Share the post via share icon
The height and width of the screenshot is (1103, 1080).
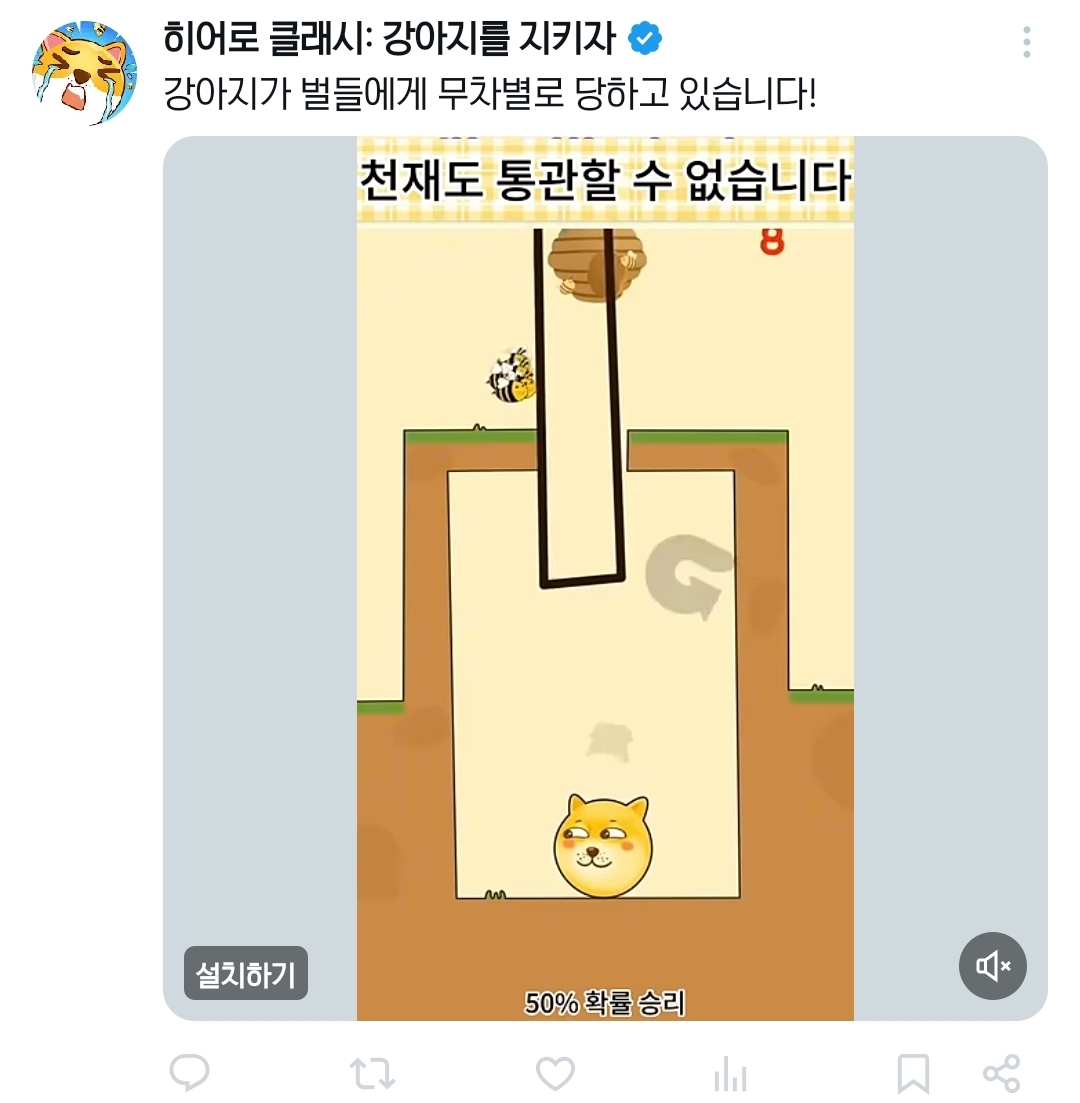coord(1001,1073)
